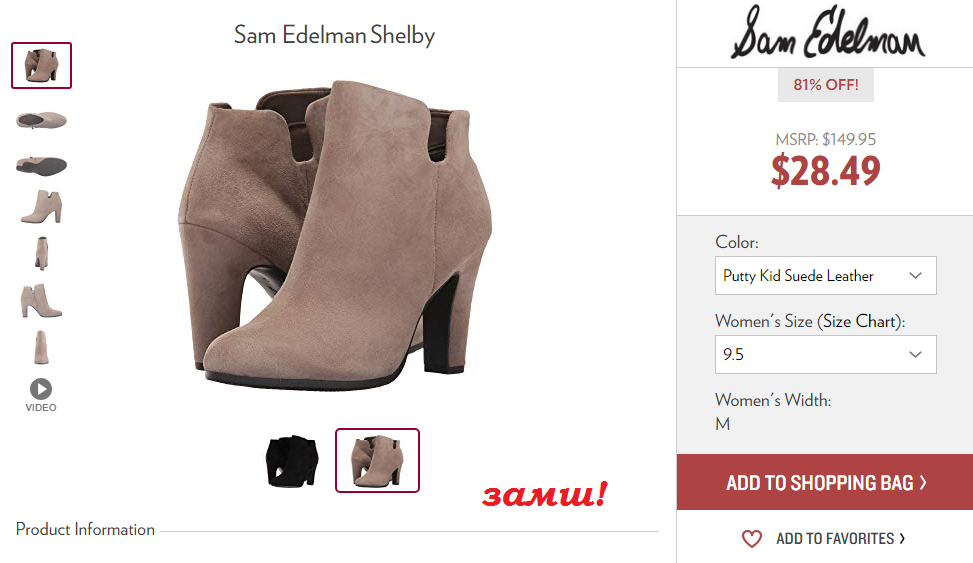Play the product video icon
Viewport: 973px width, 563px height.
(x=41, y=389)
